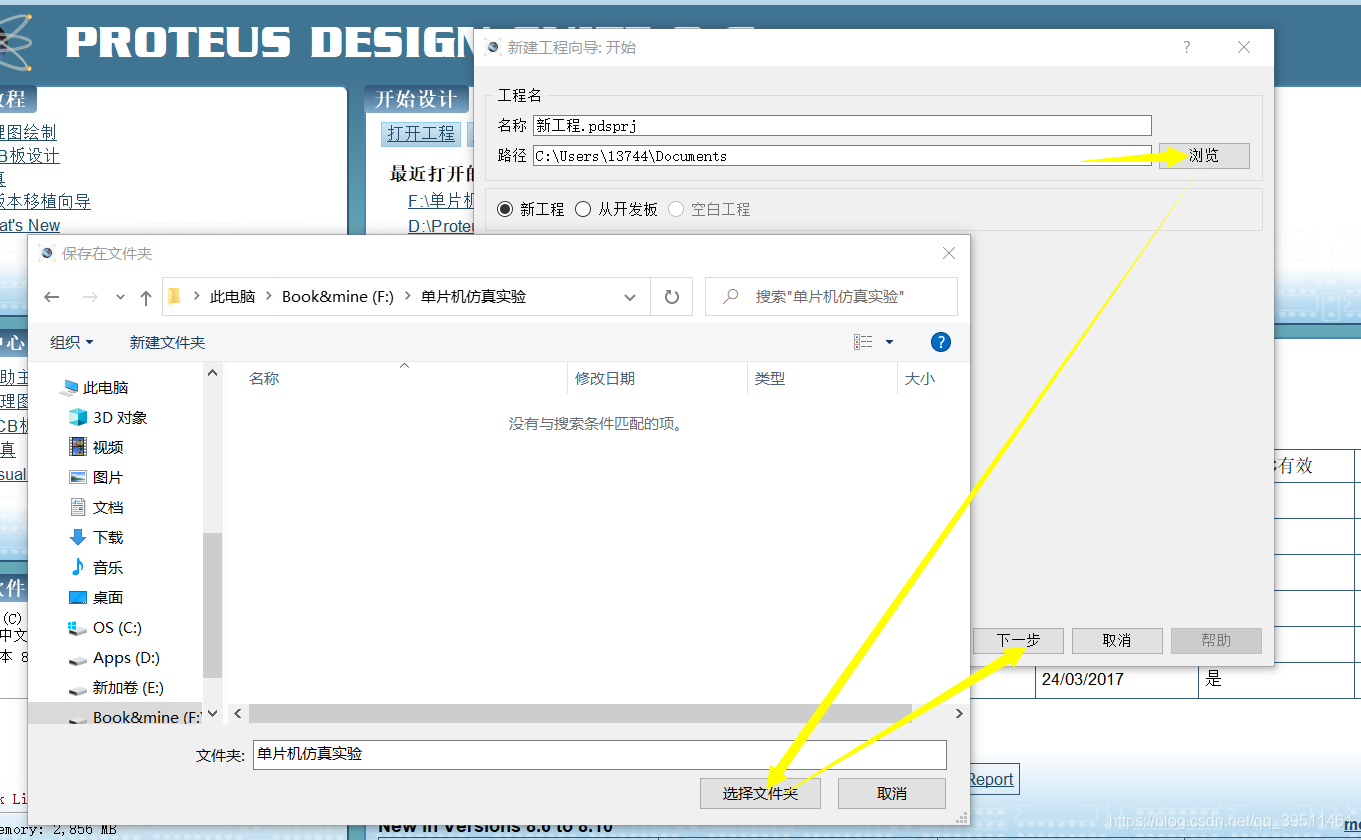This screenshot has width=1361, height=840.
Task: Open the 组织 menu
Action: (x=71, y=342)
